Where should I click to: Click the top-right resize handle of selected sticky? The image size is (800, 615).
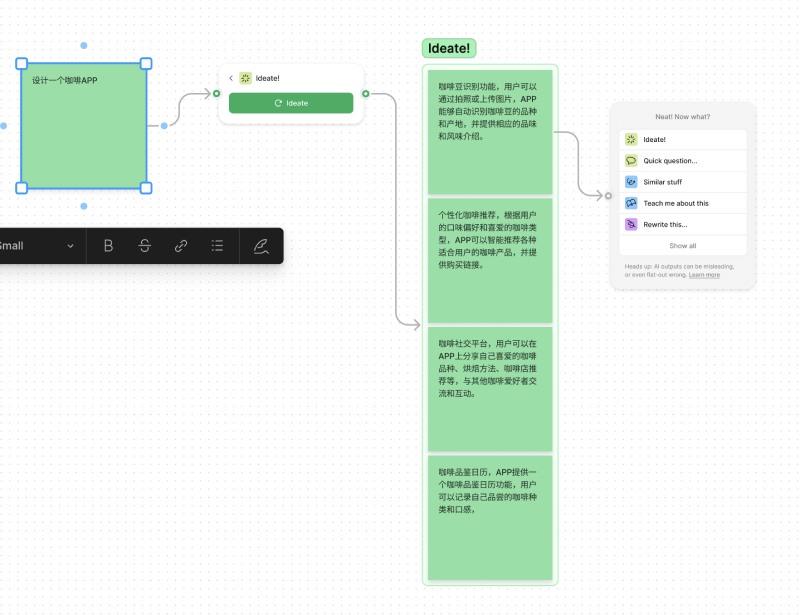[146, 64]
